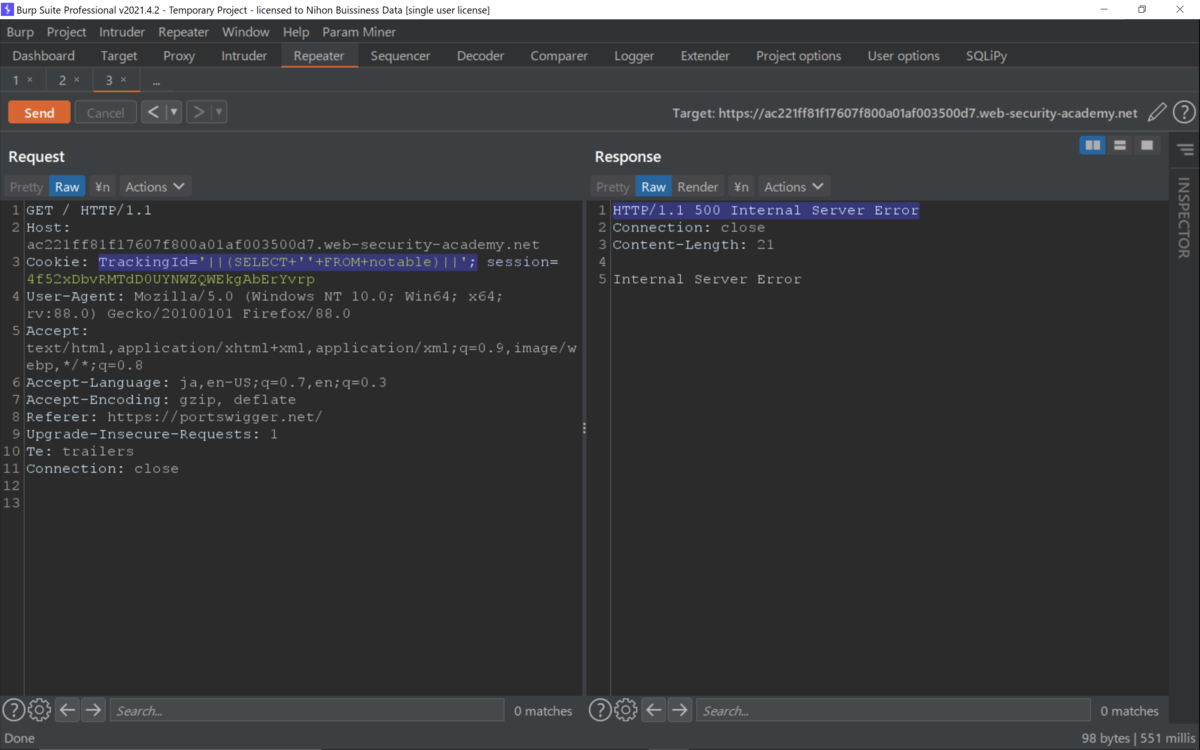The height and width of the screenshot is (750, 1200).
Task: Open the Burp menu
Action: 20,32
